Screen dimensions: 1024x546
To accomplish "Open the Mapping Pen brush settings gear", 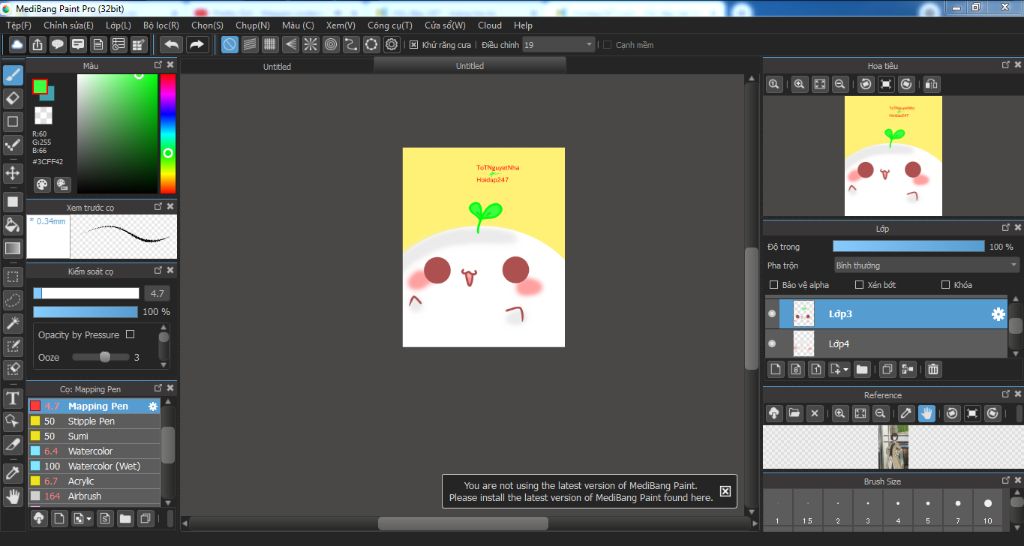I will click(x=153, y=406).
